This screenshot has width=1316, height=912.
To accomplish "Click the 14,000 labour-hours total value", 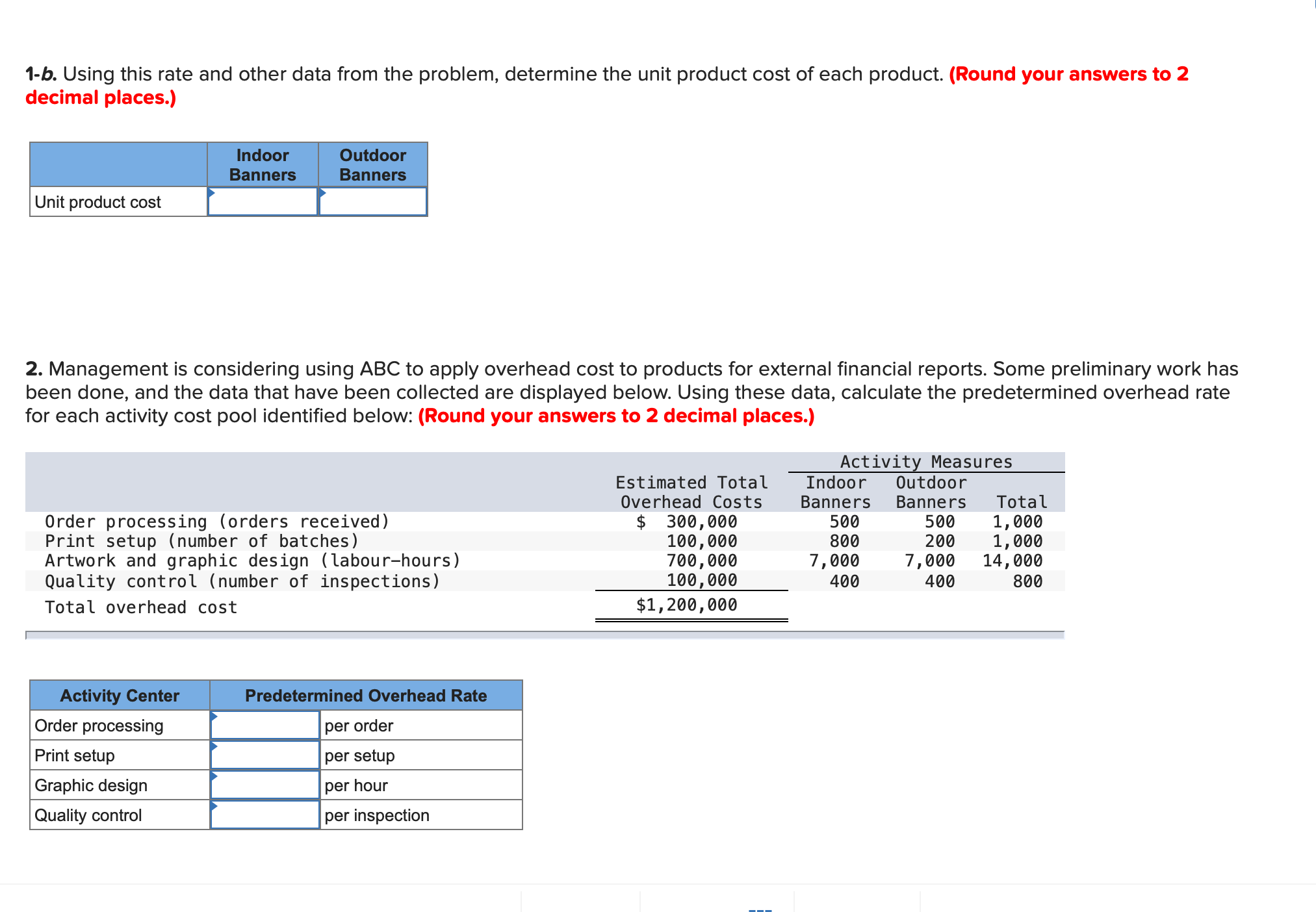I will pos(1013,561).
